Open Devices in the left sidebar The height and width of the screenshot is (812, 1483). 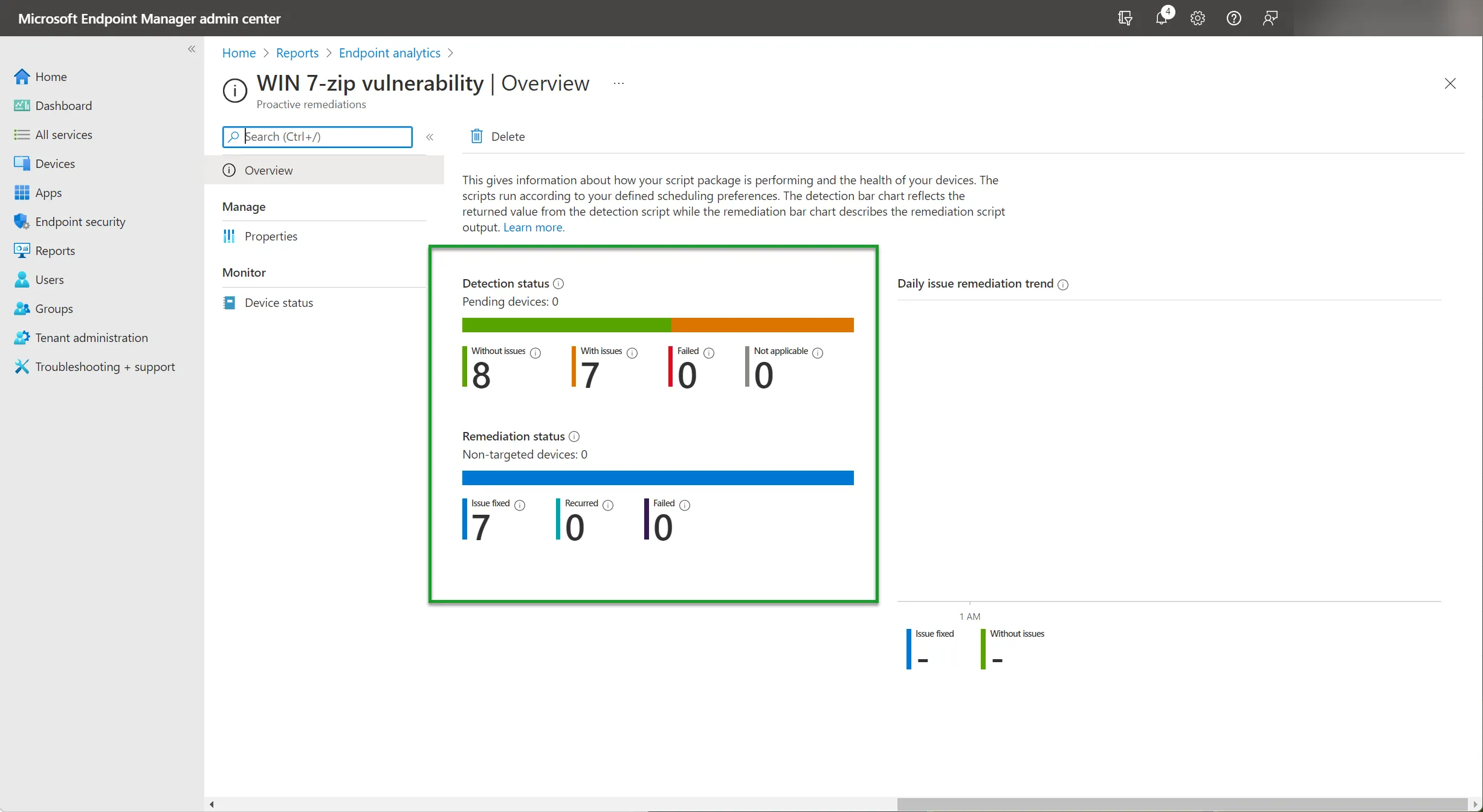click(x=44, y=164)
